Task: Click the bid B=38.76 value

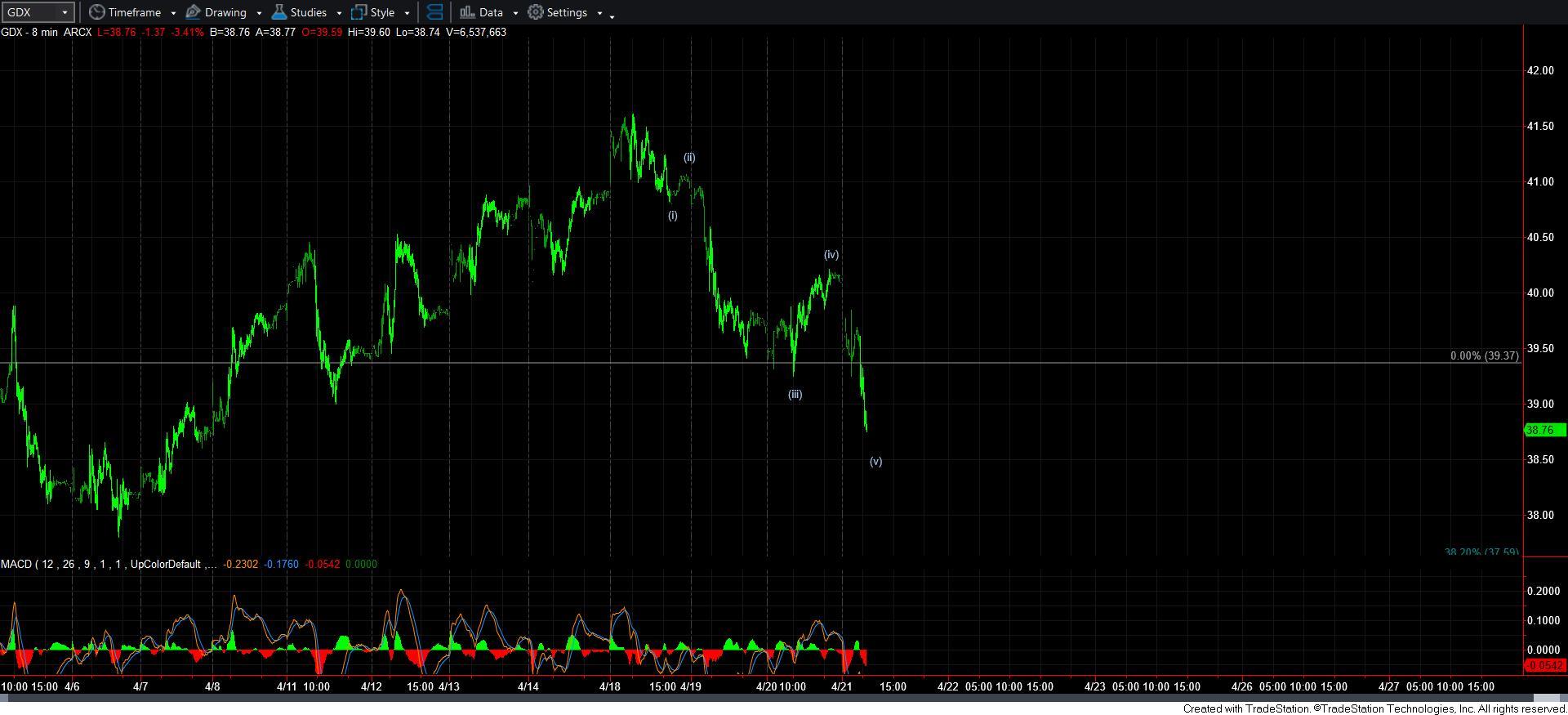Action: [229, 32]
